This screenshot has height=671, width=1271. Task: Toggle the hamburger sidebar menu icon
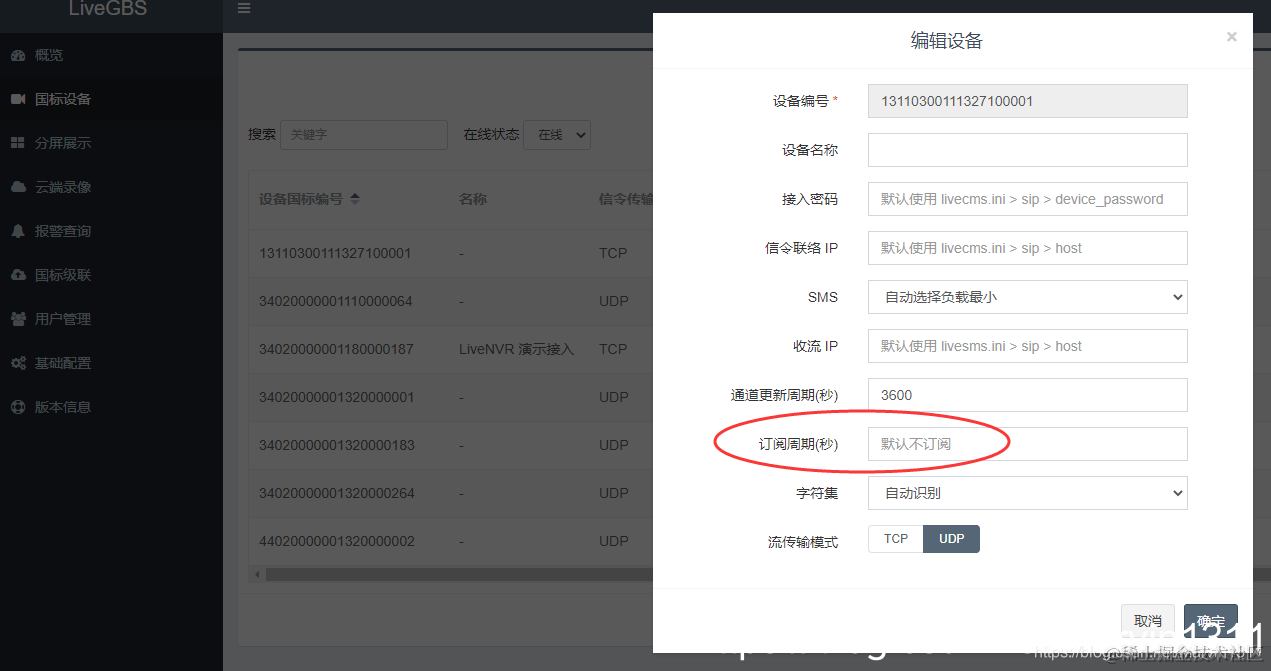click(244, 8)
